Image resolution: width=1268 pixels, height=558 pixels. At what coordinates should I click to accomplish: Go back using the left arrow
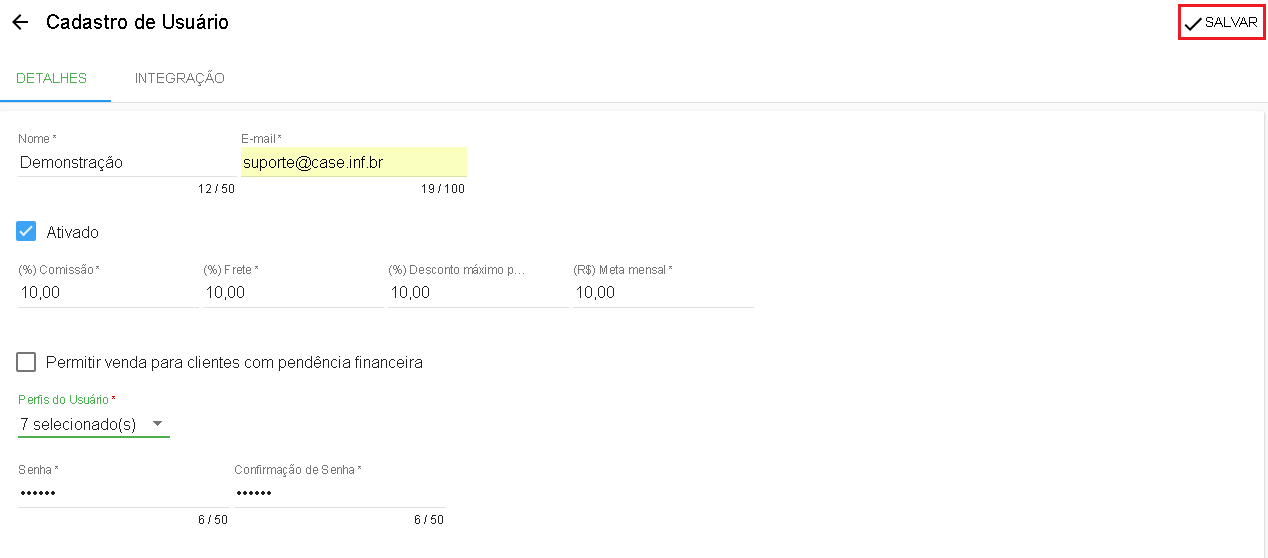coord(20,22)
